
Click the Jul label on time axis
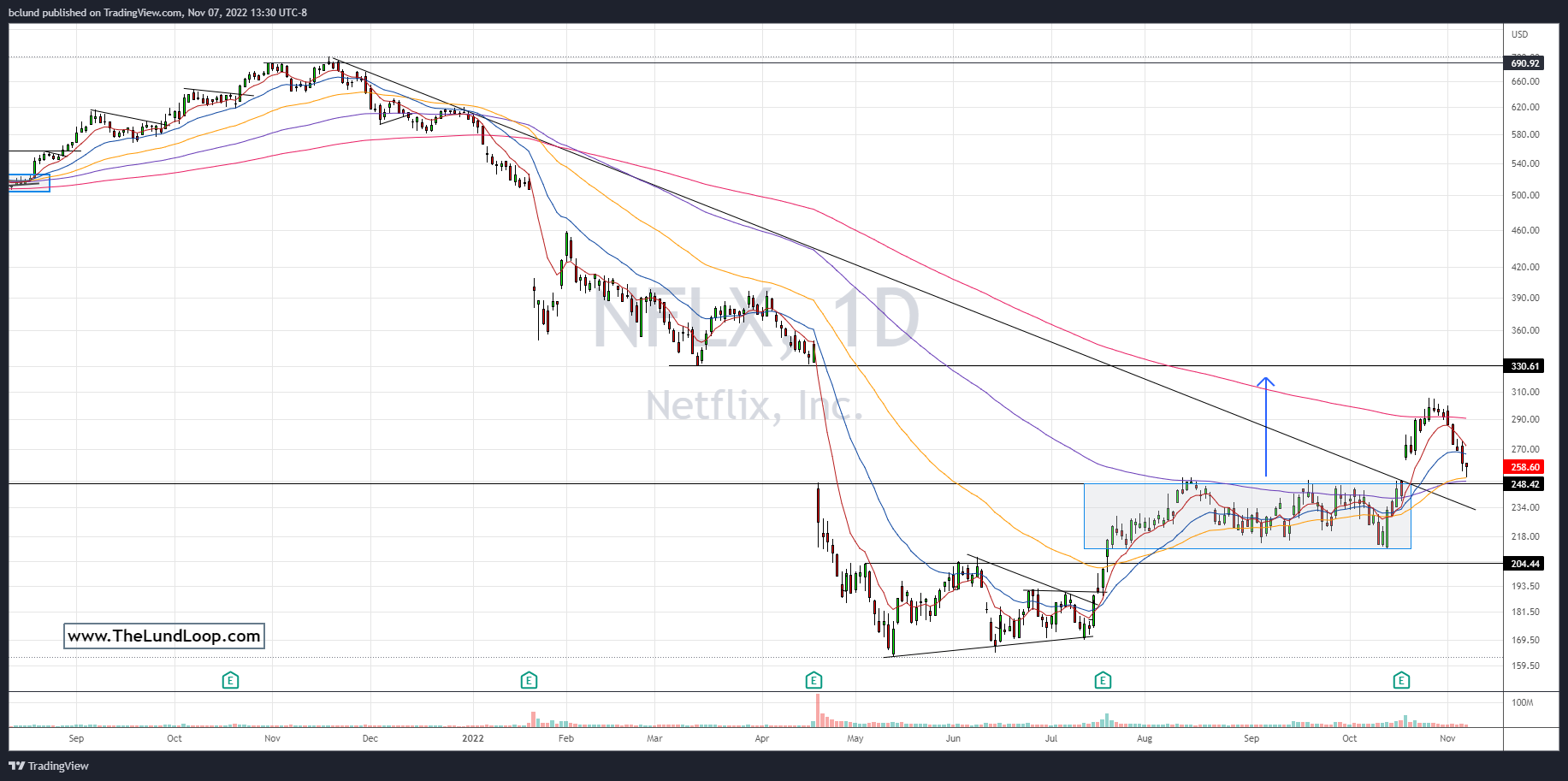[1051, 738]
